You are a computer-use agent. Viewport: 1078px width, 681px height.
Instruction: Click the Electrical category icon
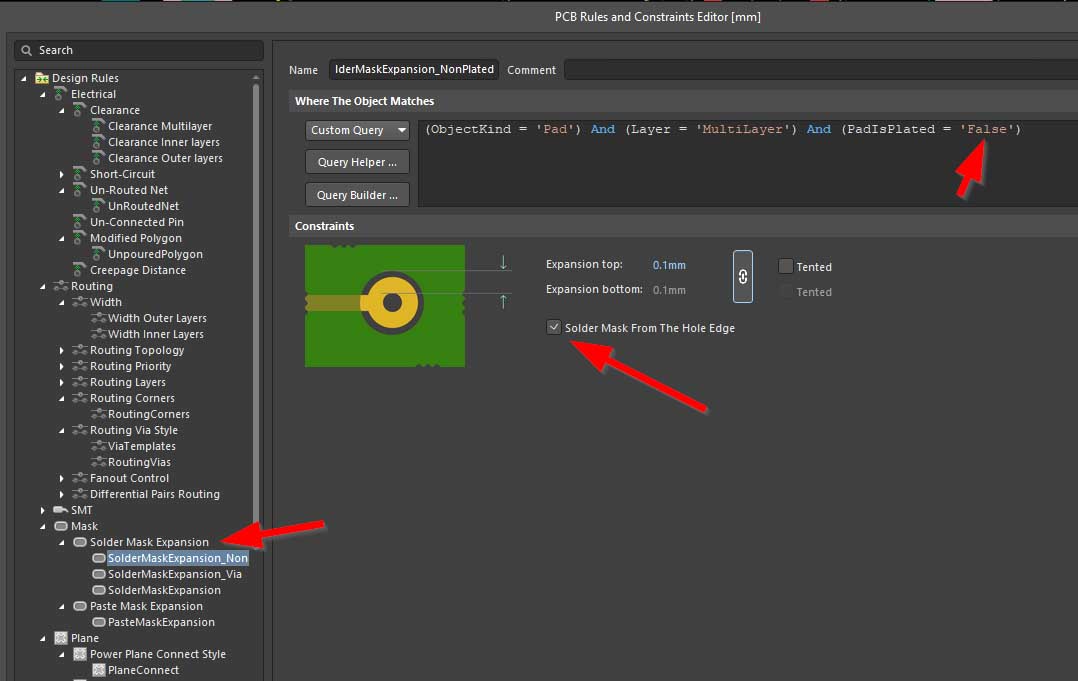61,94
